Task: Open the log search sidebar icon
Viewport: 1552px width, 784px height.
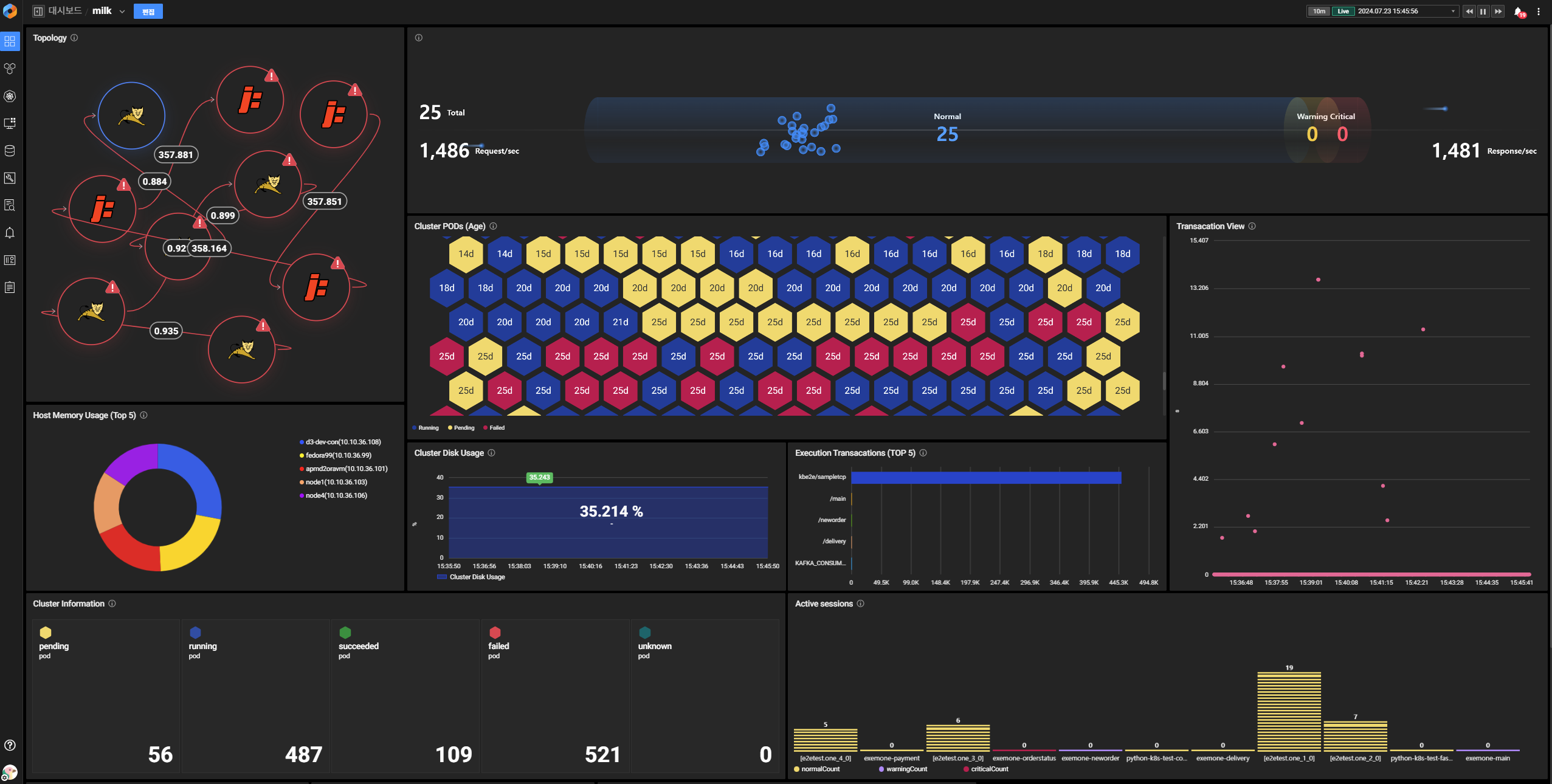Action: 10,205
